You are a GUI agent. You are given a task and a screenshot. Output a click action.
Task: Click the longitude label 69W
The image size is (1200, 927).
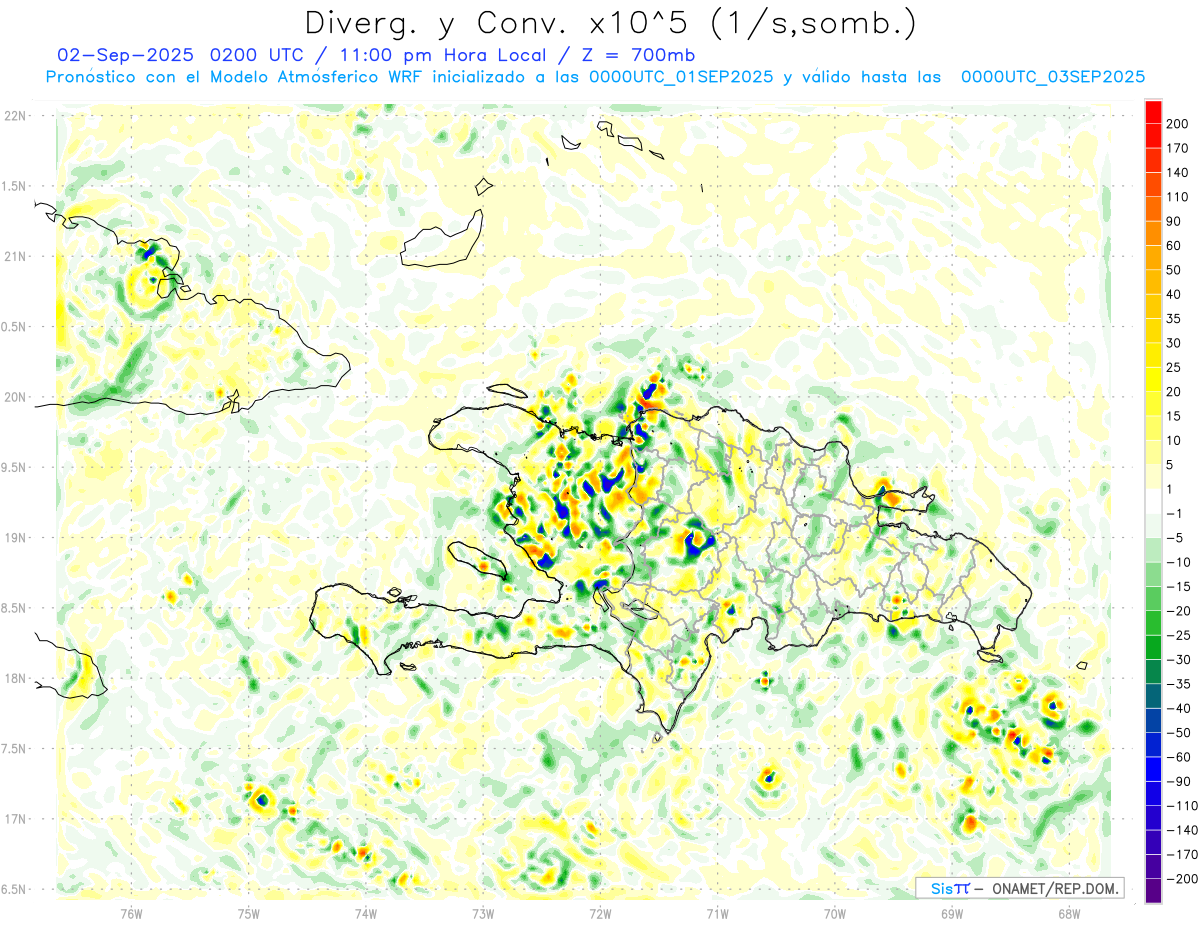pos(952,913)
